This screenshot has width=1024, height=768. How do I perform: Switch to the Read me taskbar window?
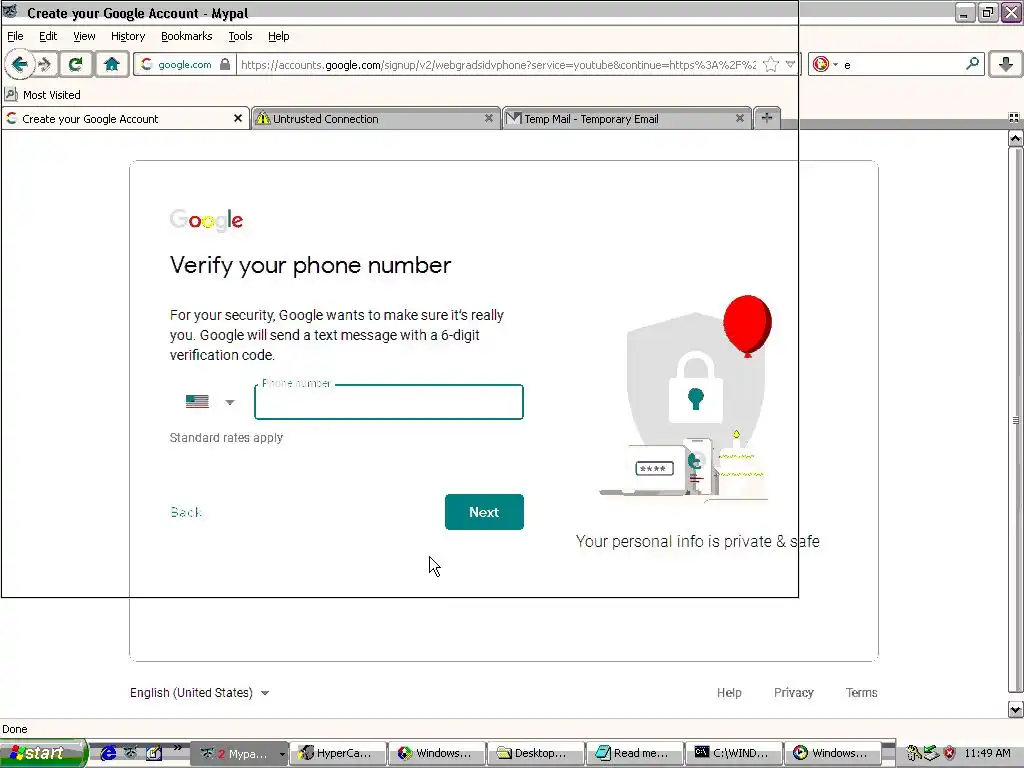(x=635, y=753)
